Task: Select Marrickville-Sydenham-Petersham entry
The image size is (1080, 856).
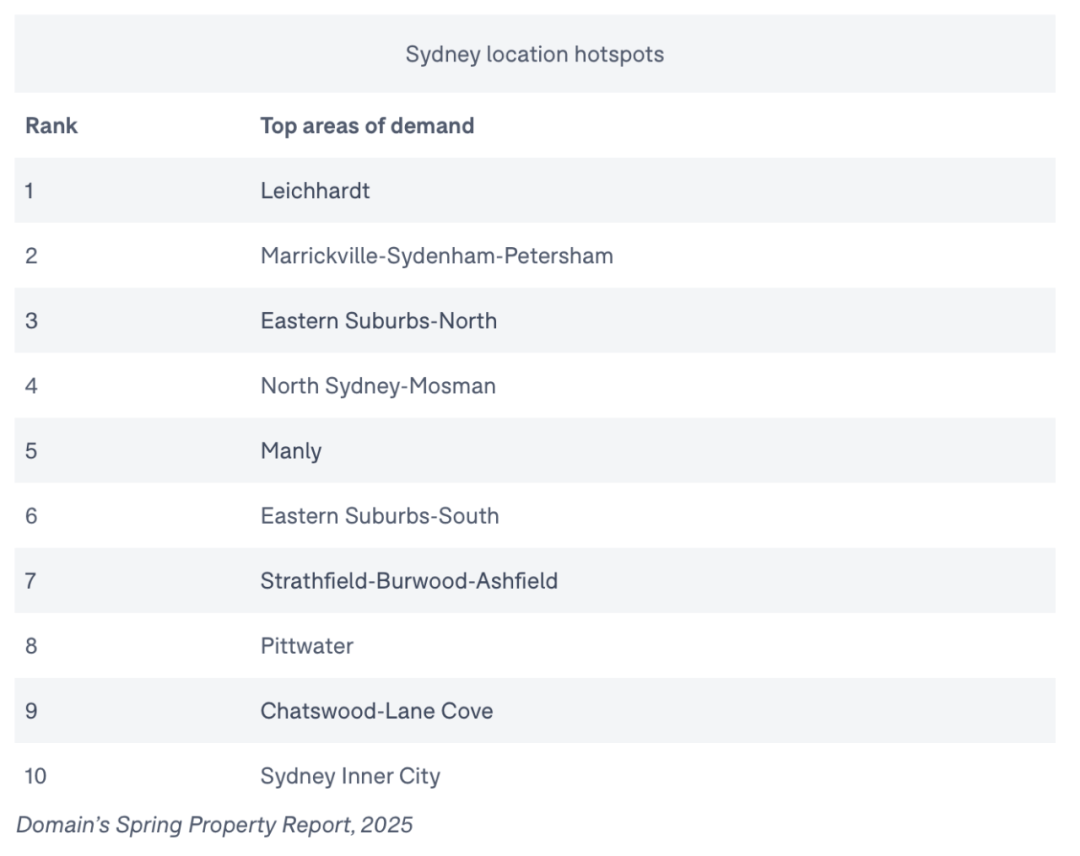Action: point(437,256)
